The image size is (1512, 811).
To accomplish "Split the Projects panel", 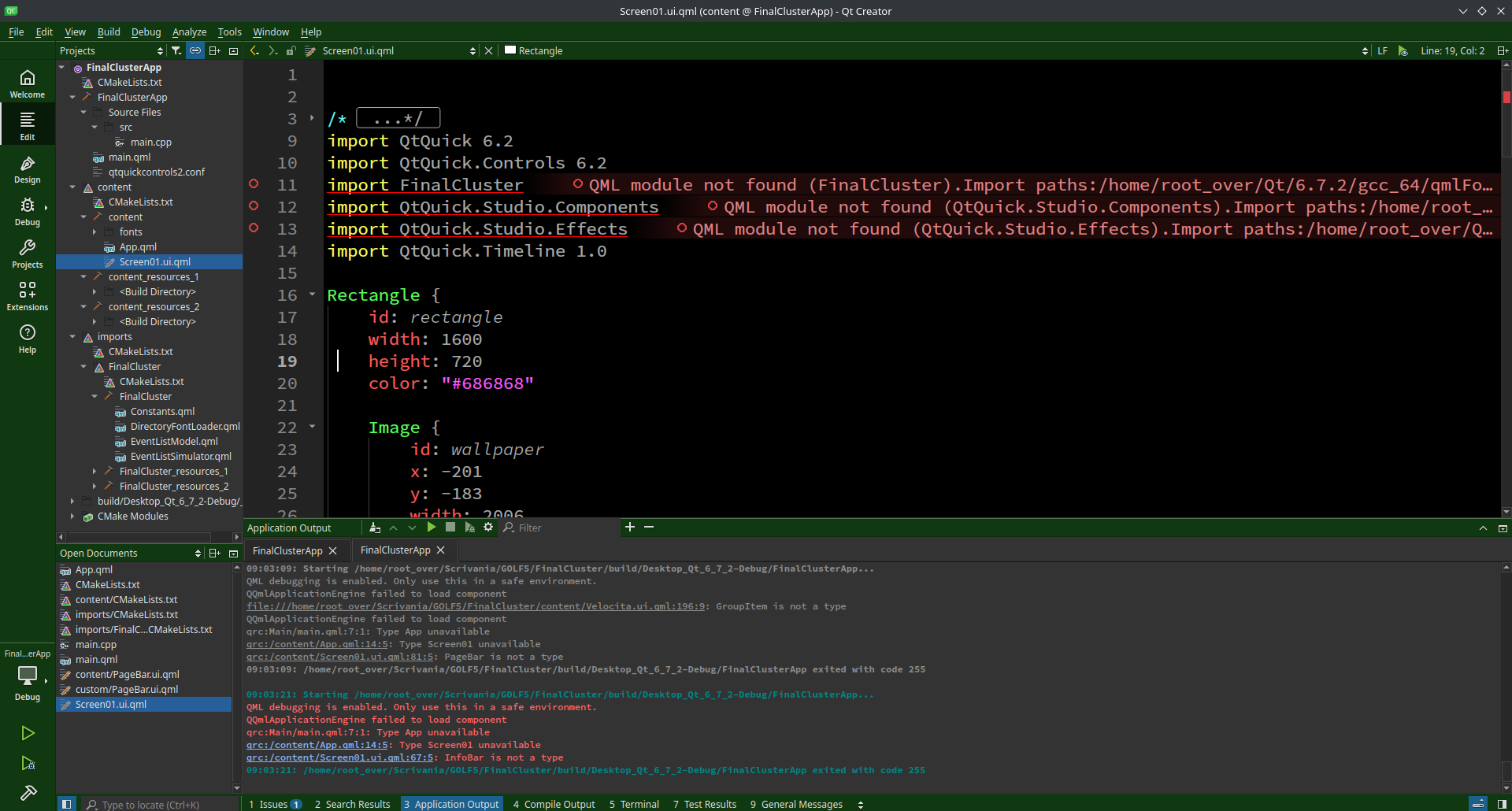I will point(214,50).
